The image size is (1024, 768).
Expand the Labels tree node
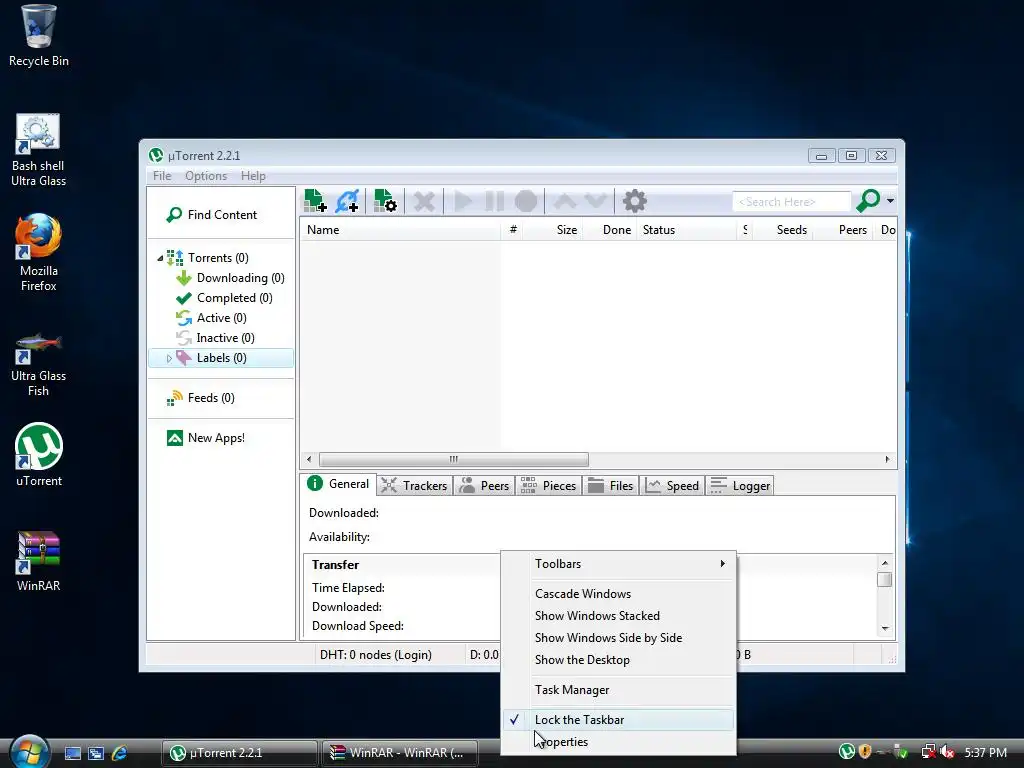tap(168, 358)
